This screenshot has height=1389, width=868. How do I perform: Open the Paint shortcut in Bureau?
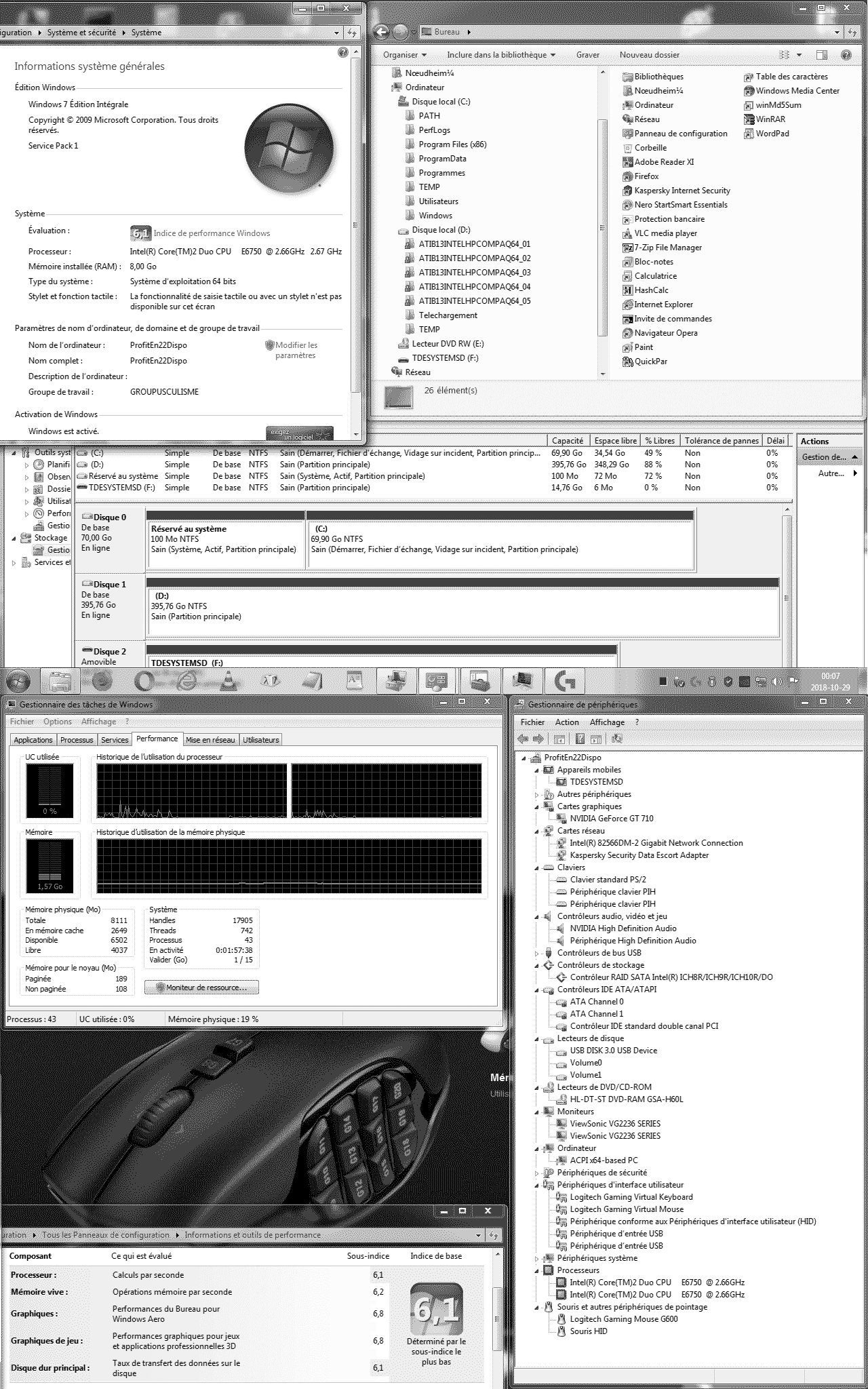click(x=637, y=347)
